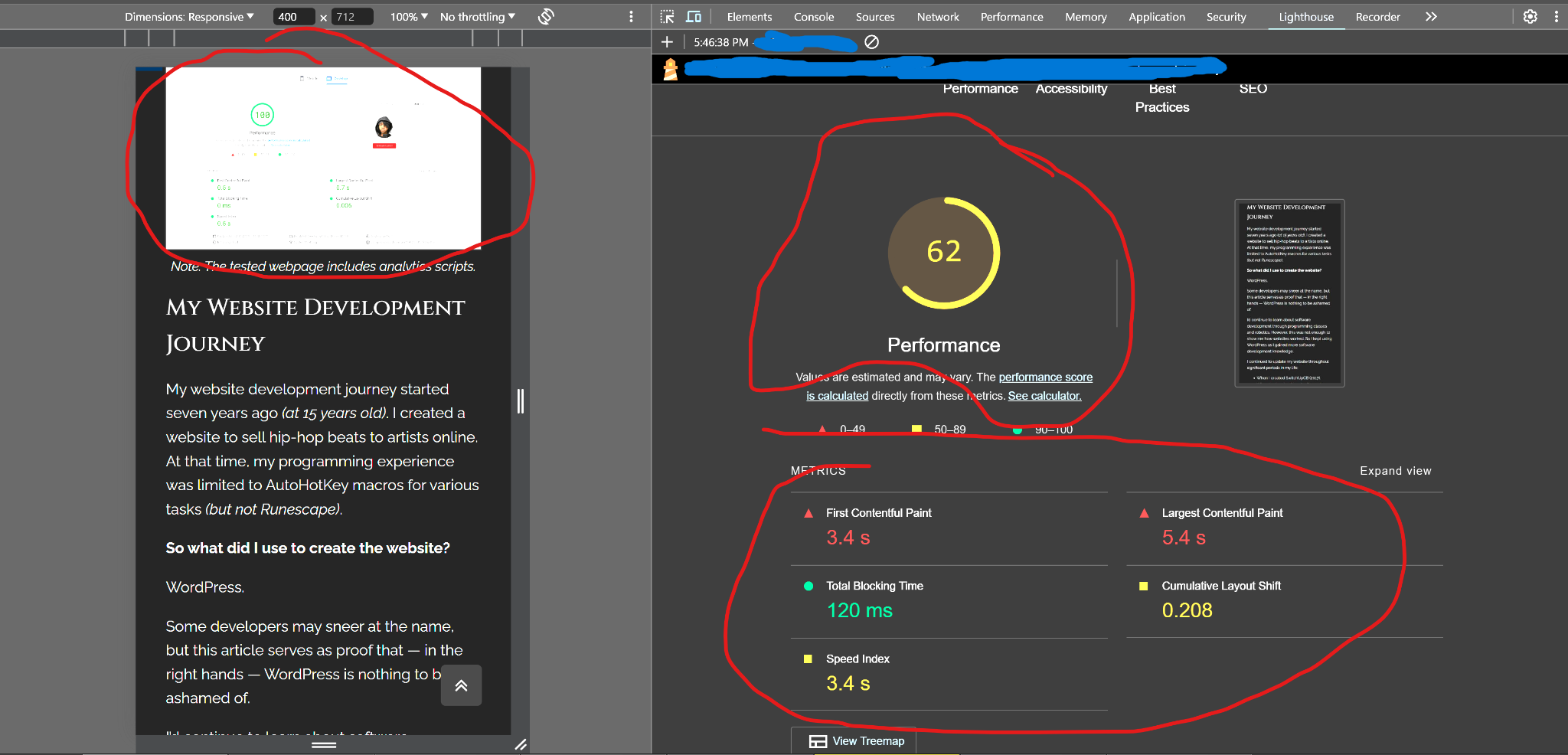This screenshot has width=1568, height=755.
Task: Open the See calculator link
Action: click(x=1044, y=396)
